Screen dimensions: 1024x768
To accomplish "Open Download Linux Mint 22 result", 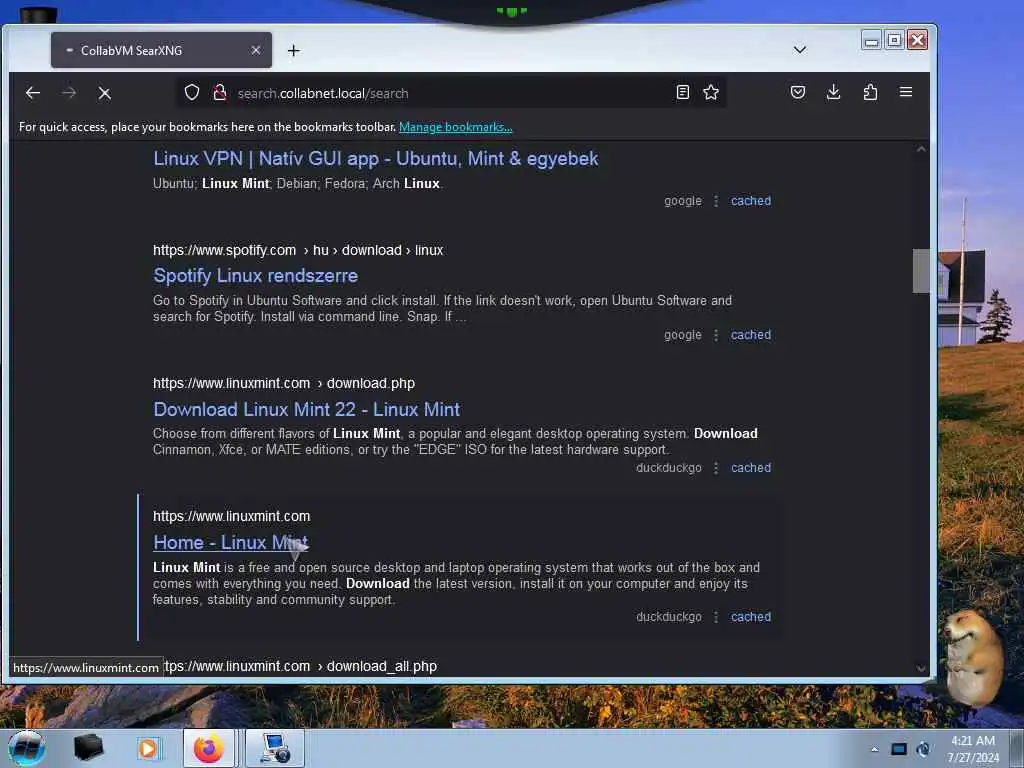I will (x=306, y=409).
